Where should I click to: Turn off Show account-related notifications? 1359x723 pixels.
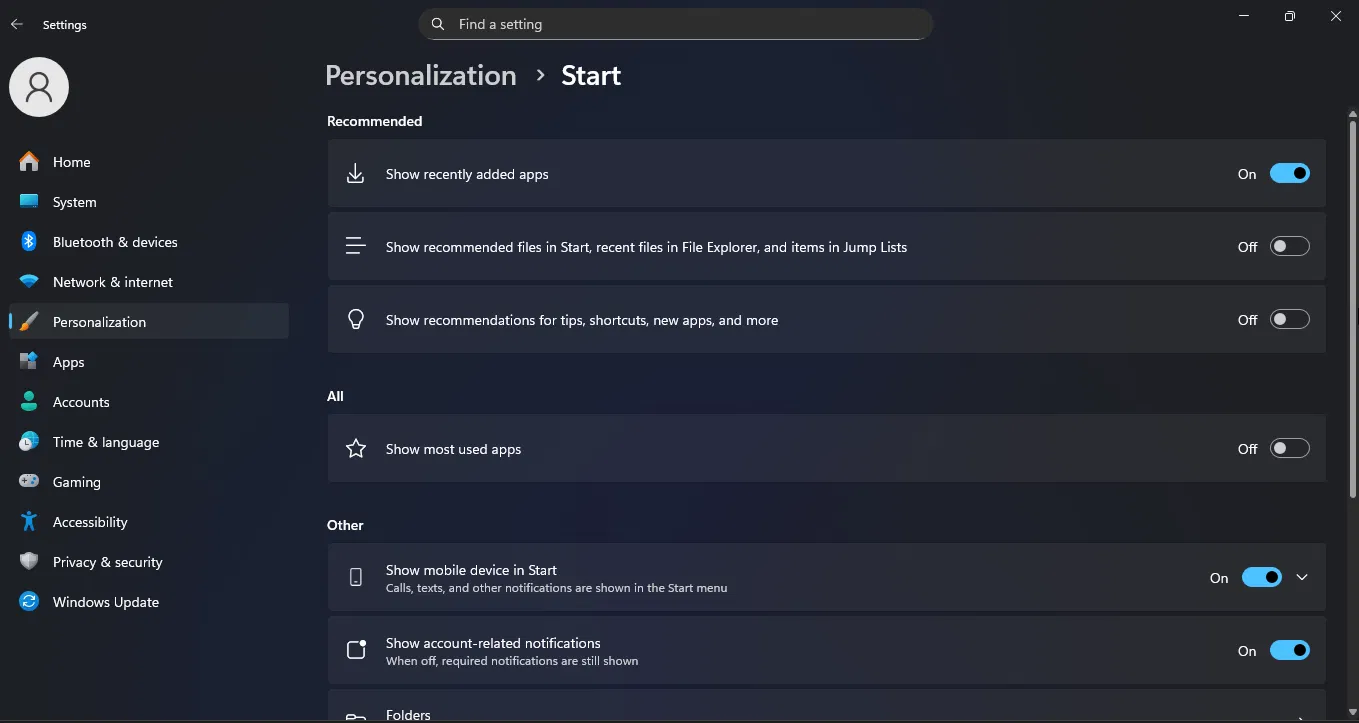point(1290,650)
